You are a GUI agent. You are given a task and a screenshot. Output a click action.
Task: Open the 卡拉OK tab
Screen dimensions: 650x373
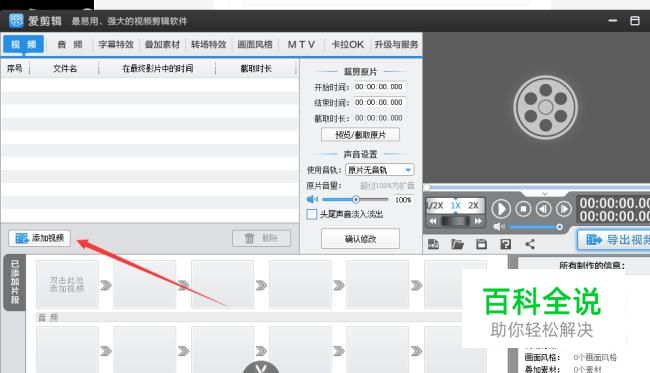pyautogui.click(x=348, y=44)
